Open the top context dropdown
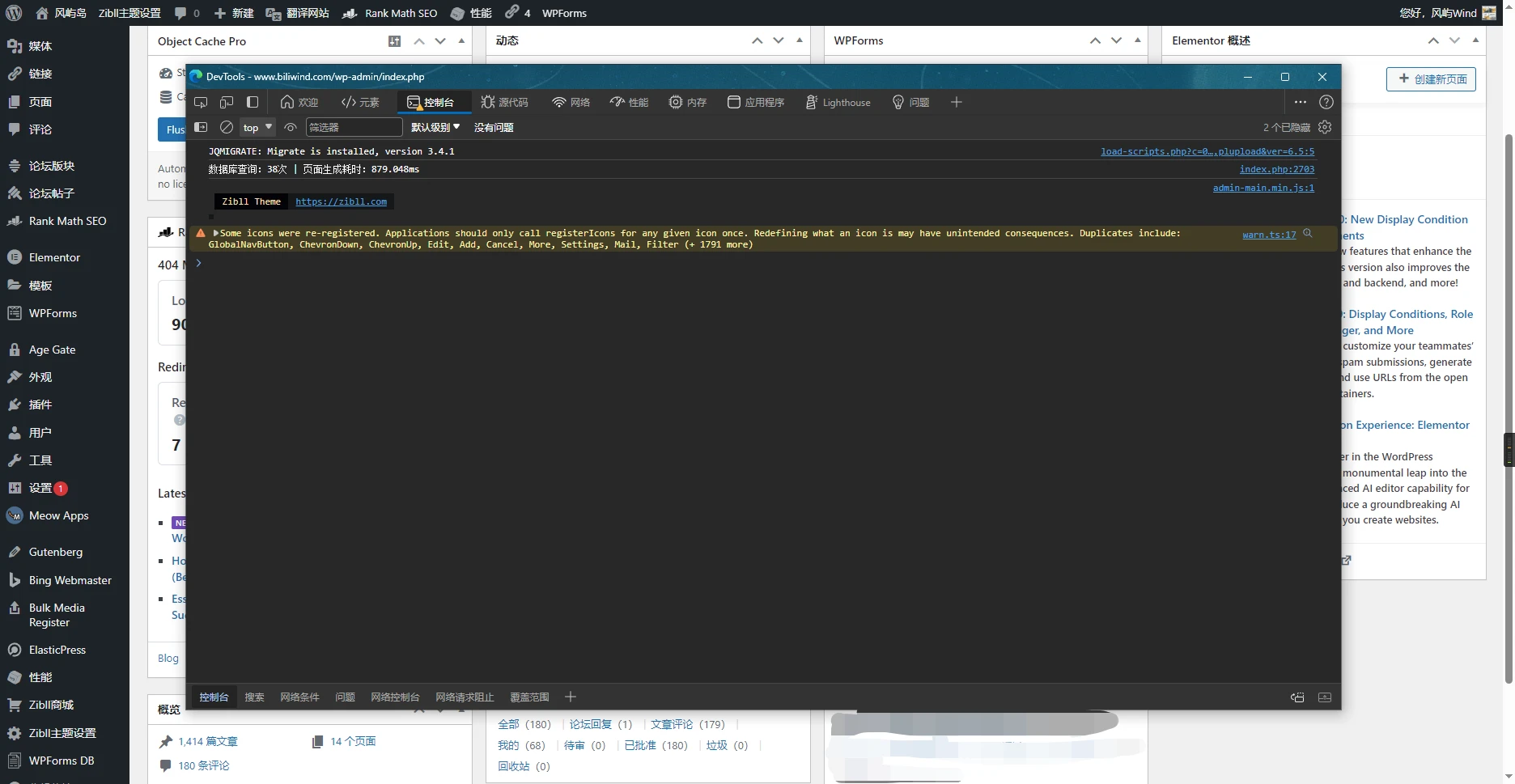Image resolution: width=1515 pixels, height=784 pixels. click(257, 127)
